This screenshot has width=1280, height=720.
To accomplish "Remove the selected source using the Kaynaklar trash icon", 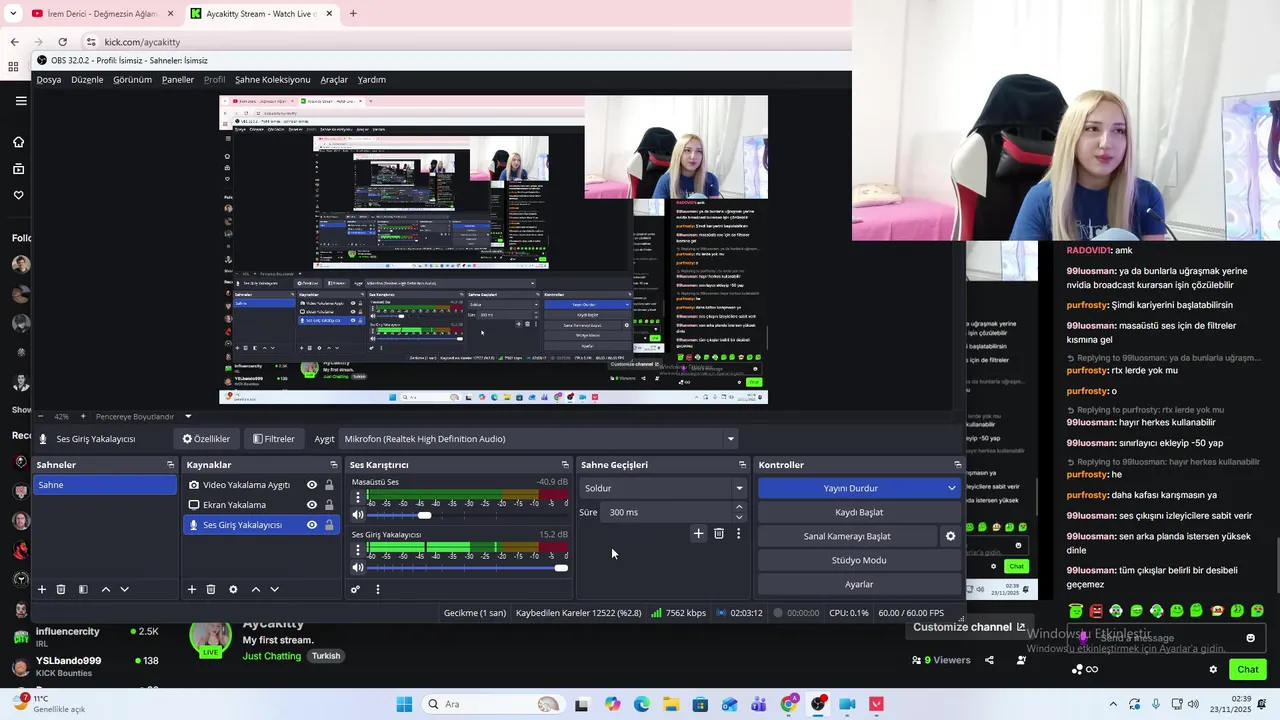I will pyautogui.click(x=211, y=589).
